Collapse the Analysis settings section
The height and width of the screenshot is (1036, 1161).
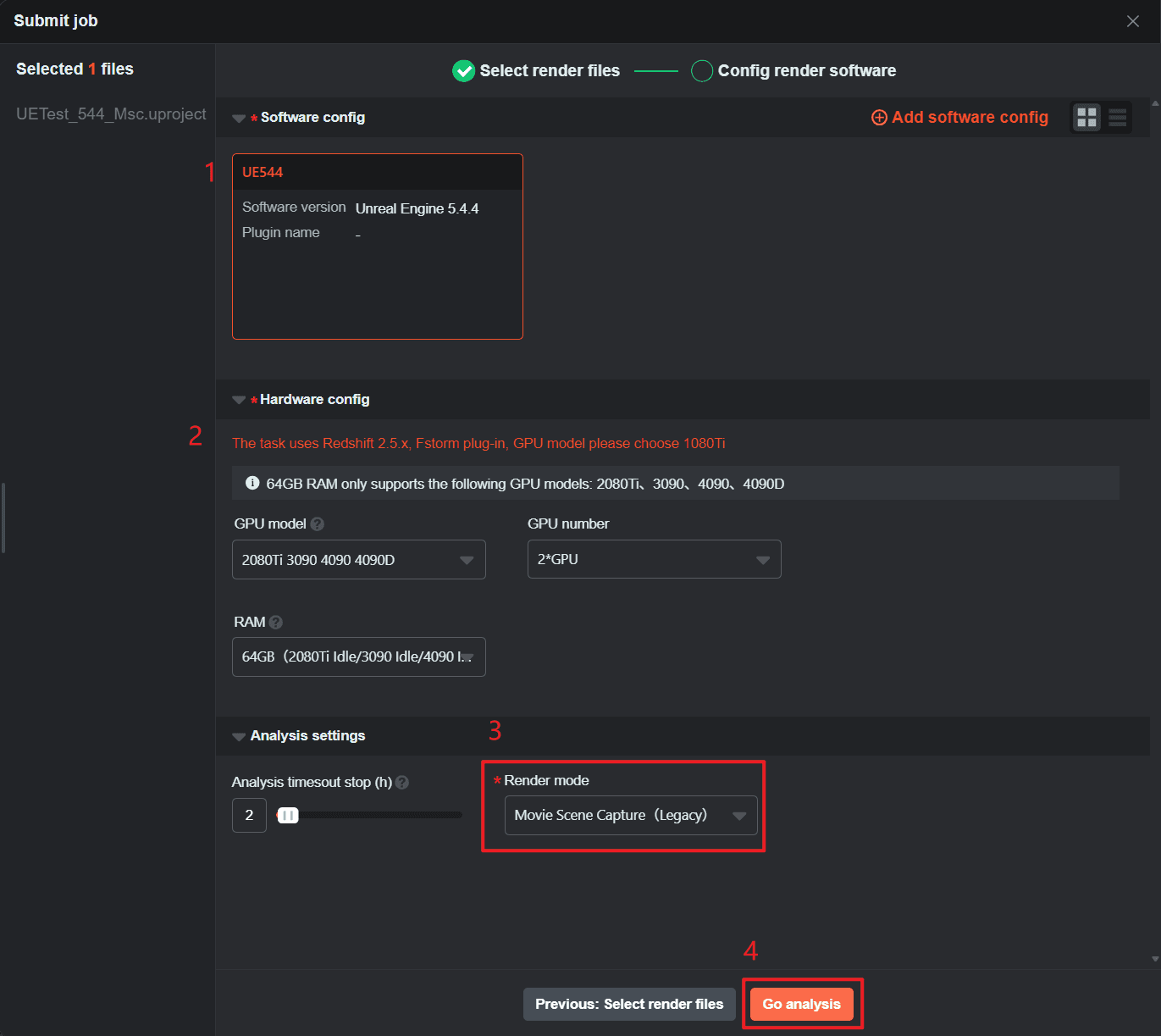pos(239,737)
